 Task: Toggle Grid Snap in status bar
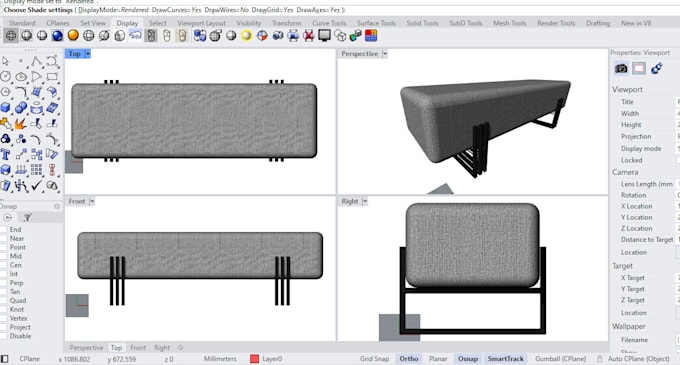[374, 359]
